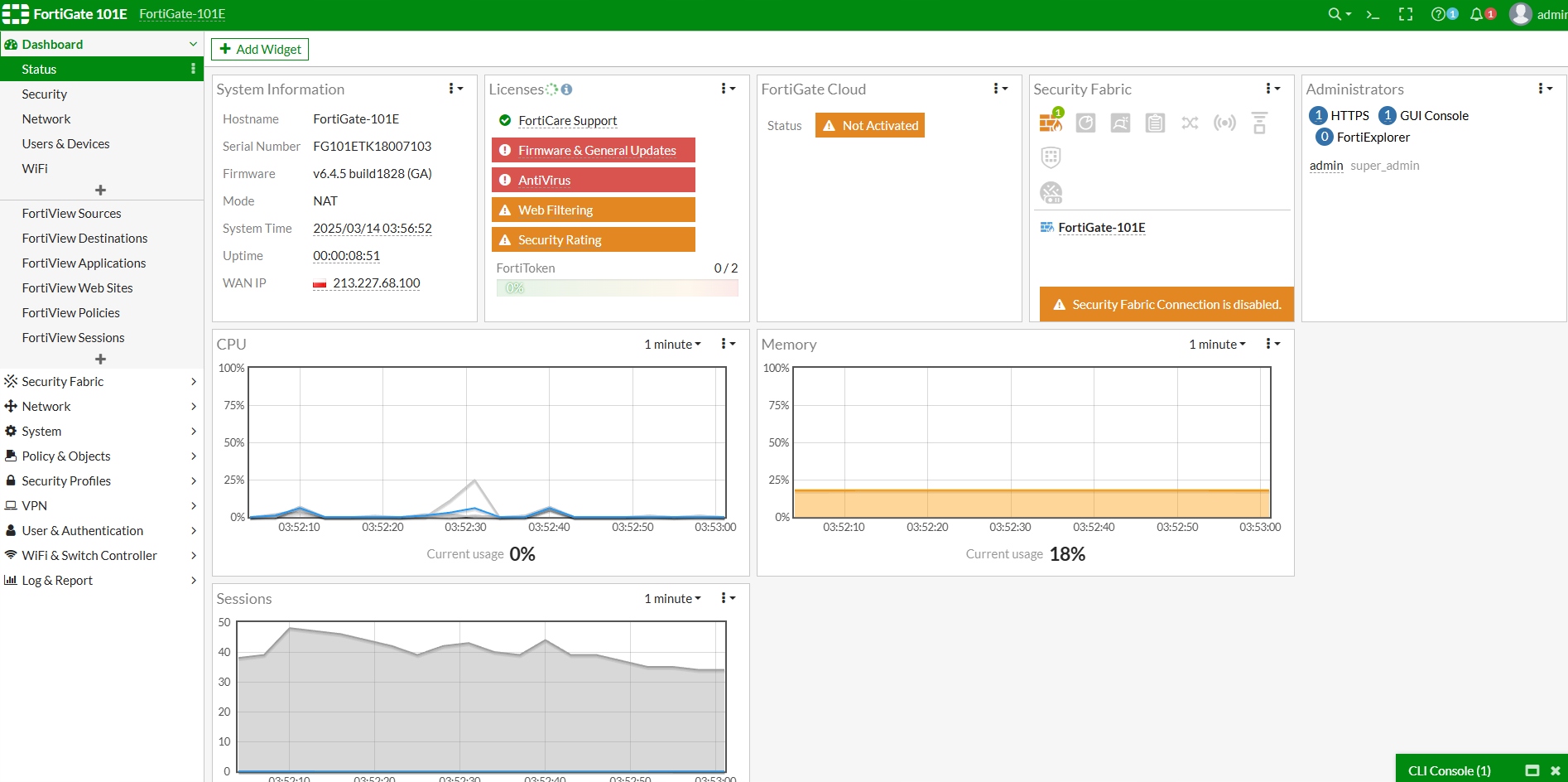Open the CLI console from the header
Image resolution: width=1568 pixels, height=782 pixels.
point(1373,14)
